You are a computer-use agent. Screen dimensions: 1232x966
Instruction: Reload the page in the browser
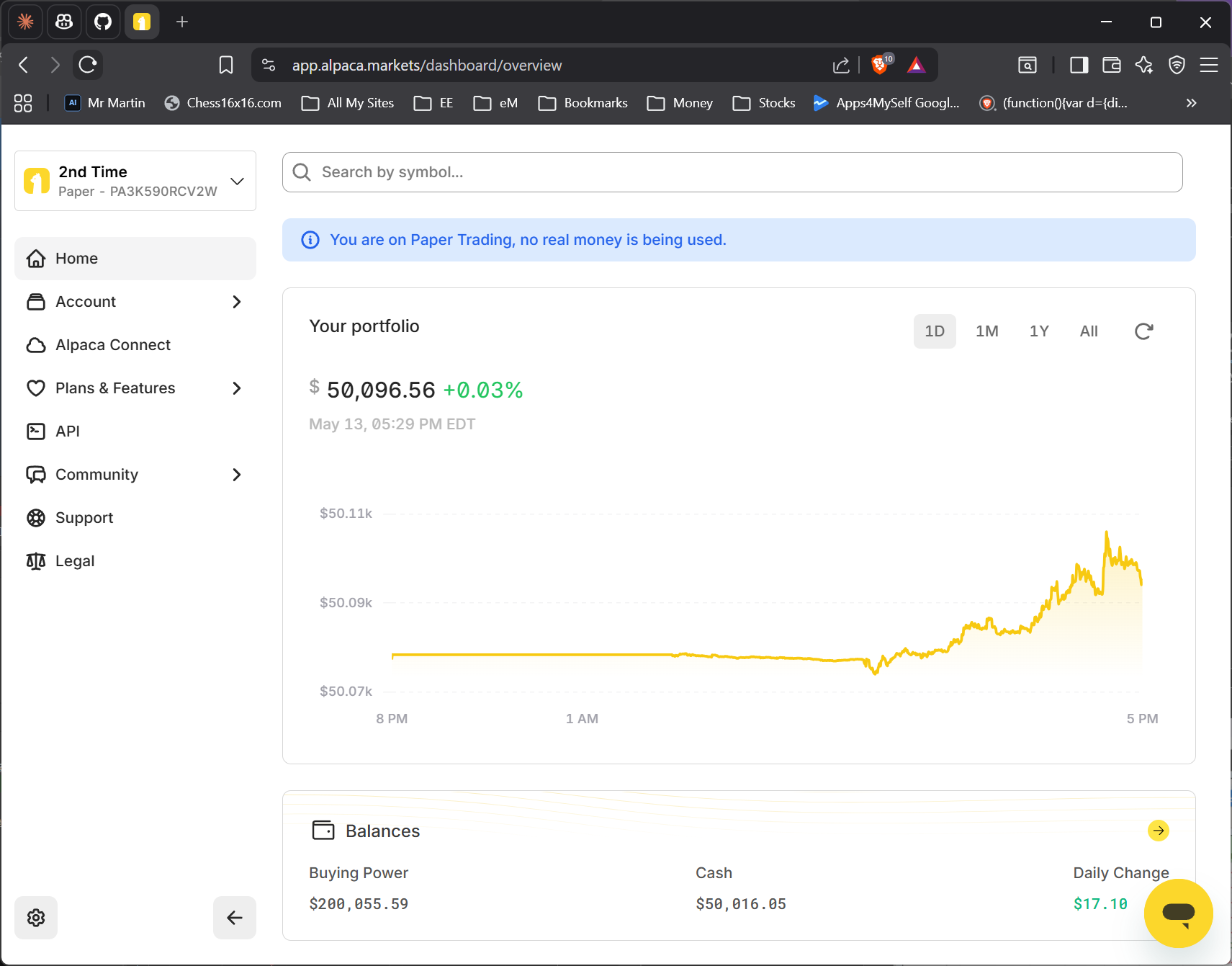(88, 66)
